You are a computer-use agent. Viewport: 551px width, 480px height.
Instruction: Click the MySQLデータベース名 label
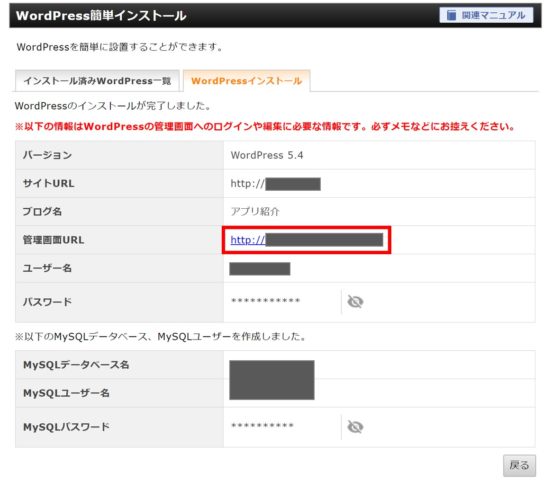(76, 365)
